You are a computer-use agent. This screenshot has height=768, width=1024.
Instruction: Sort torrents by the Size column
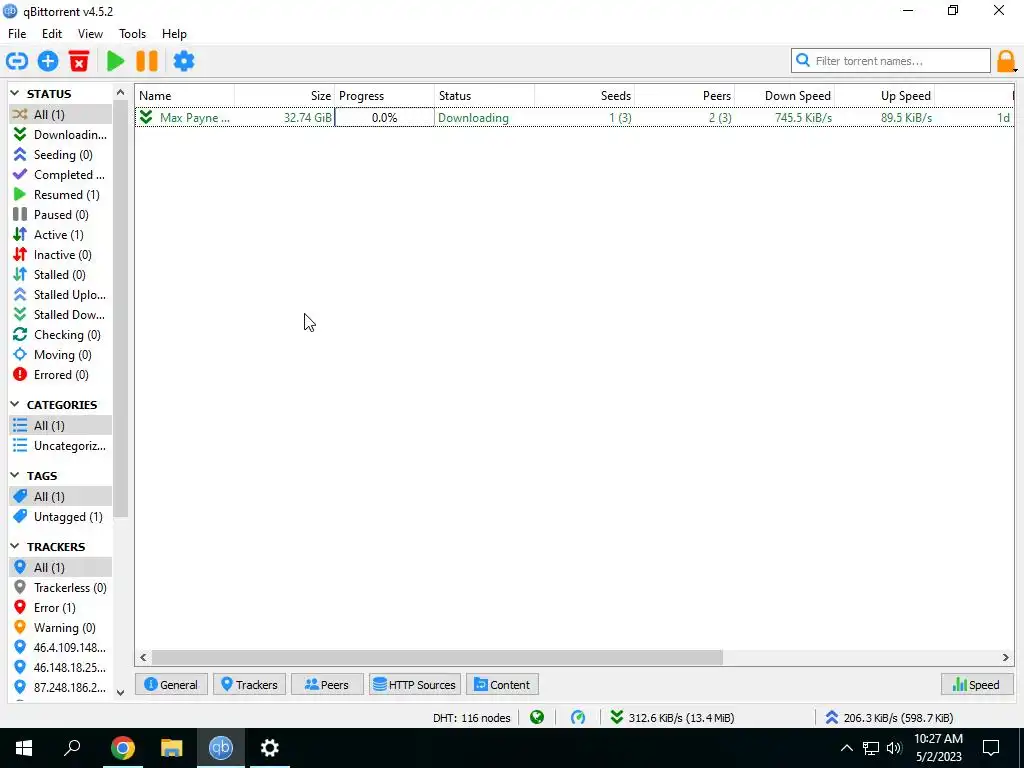point(285,96)
